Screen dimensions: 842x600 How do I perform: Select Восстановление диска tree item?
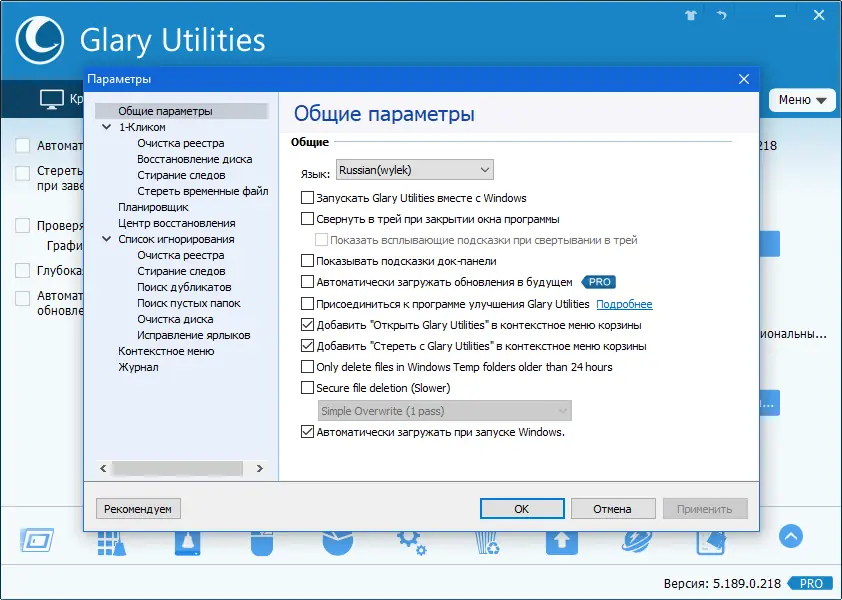pyautogui.click(x=194, y=160)
